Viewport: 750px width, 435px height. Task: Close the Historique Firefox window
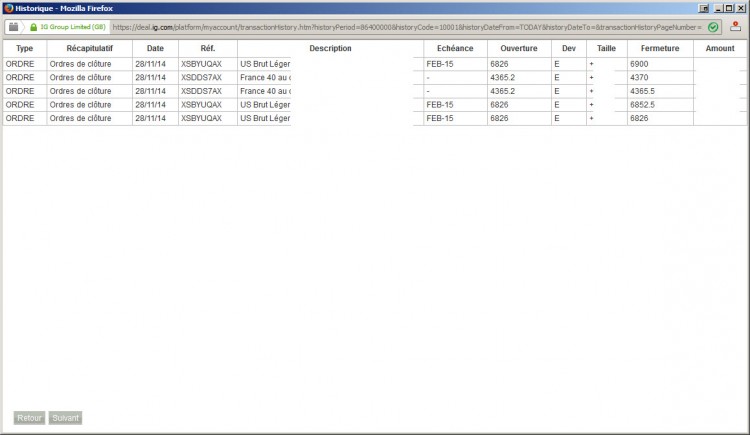740,8
